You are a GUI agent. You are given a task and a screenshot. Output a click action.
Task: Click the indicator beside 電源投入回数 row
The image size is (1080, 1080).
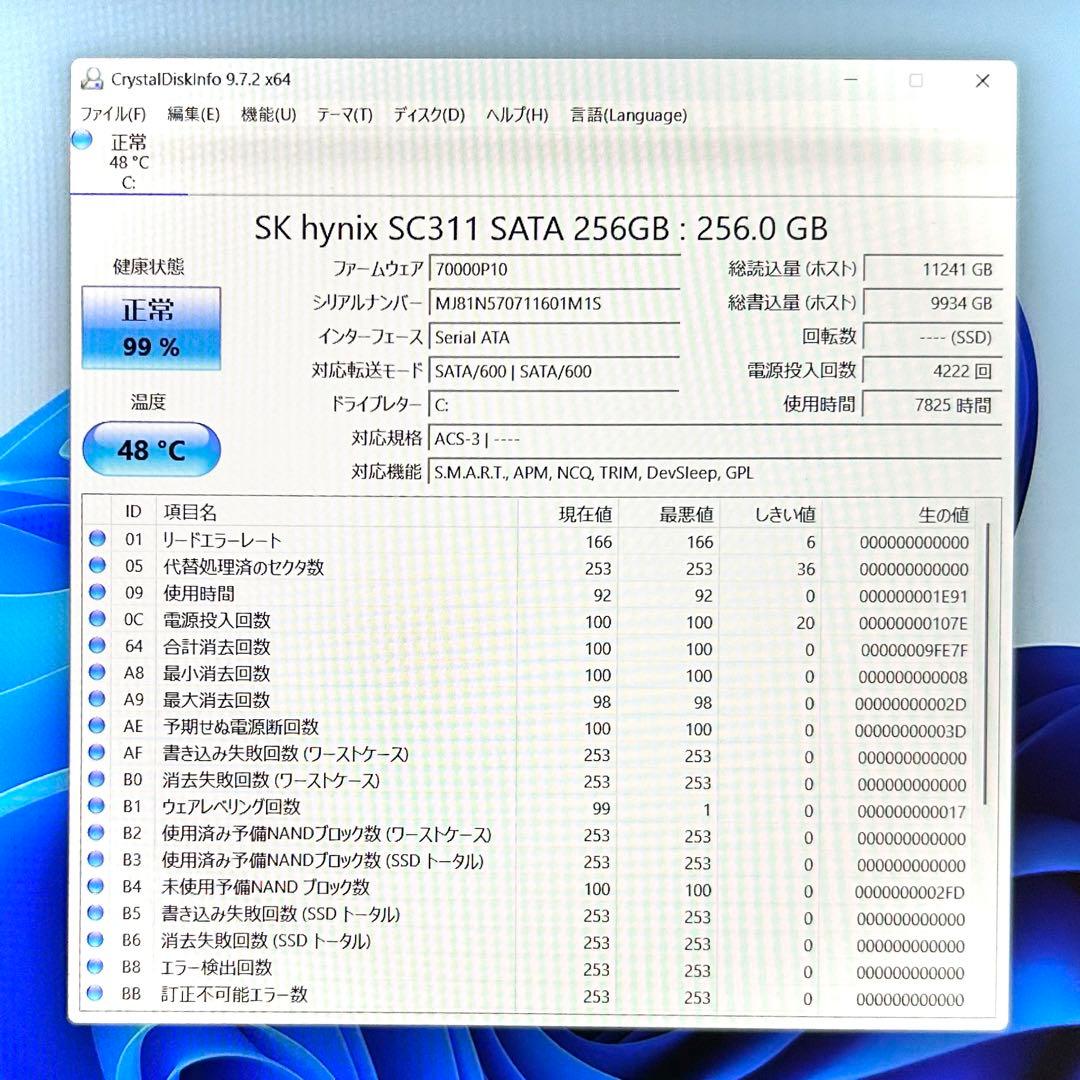(97, 621)
